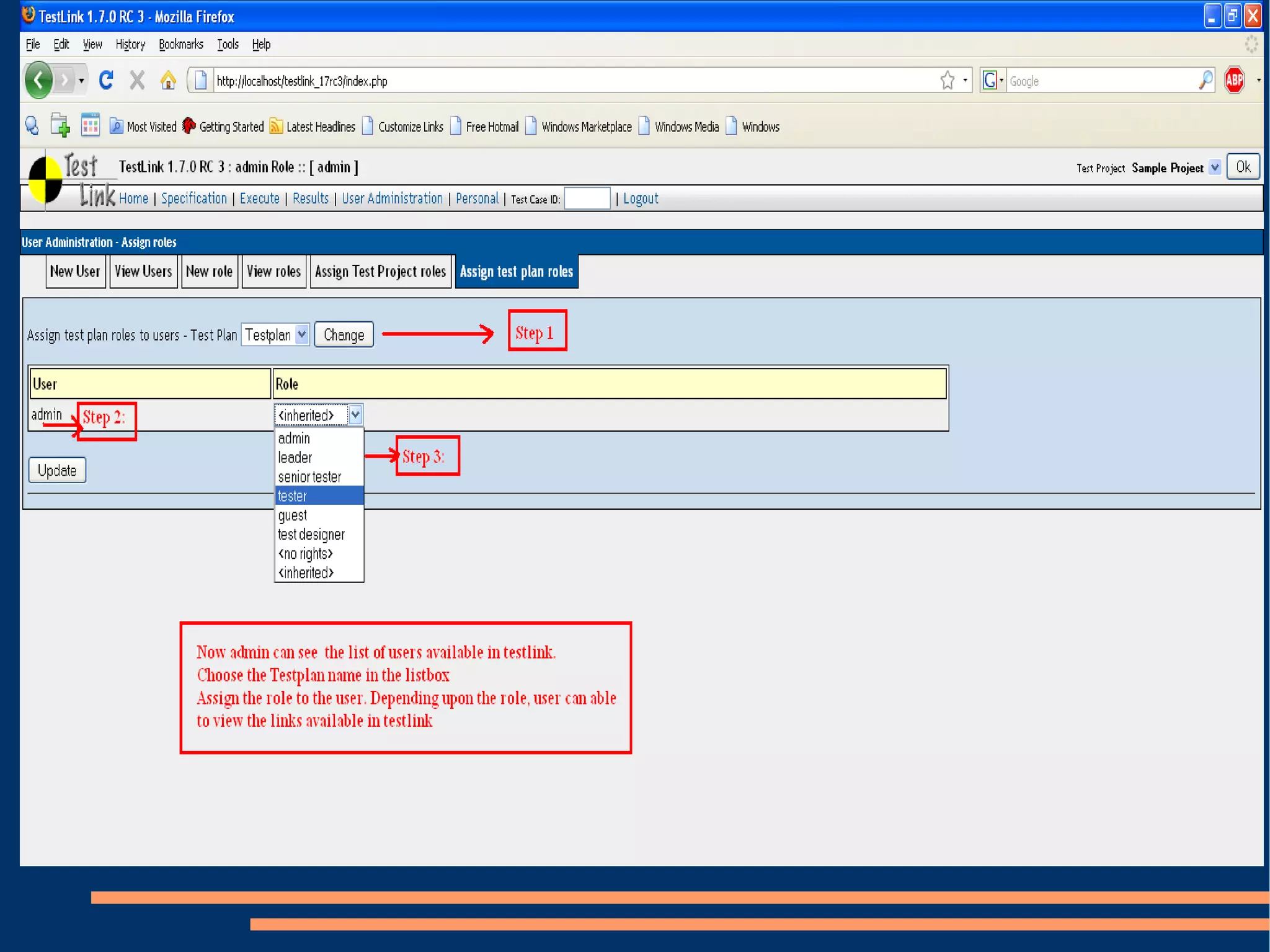This screenshot has height=952, width=1270.
Task: Open the Results link
Action: [311, 198]
